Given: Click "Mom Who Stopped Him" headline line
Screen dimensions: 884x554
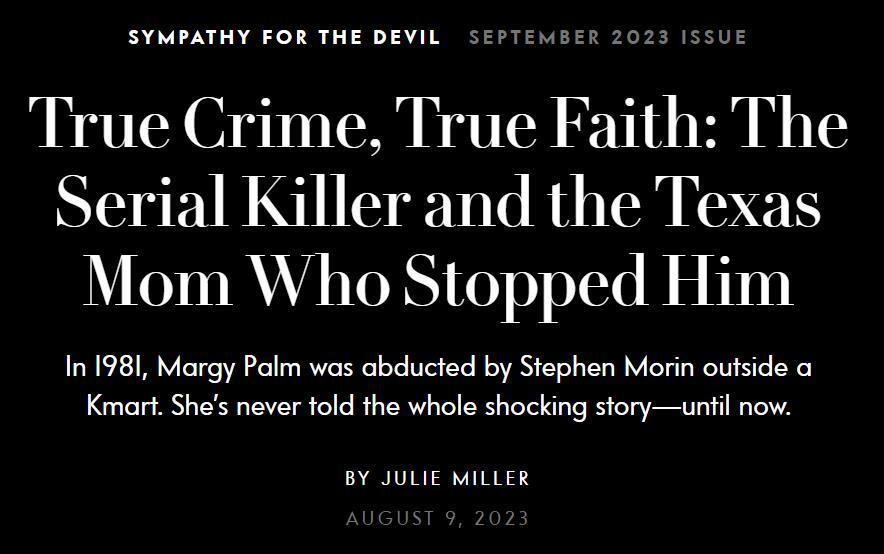Looking at the screenshot, I should point(439,281).
